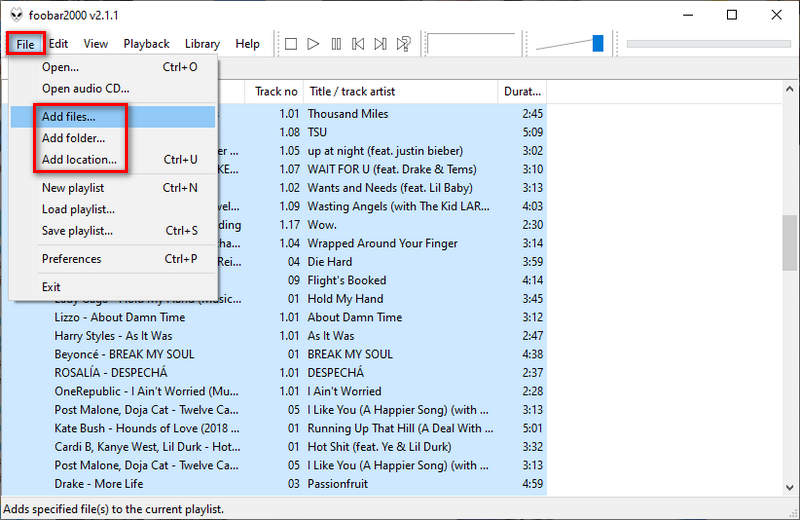The height and width of the screenshot is (520, 800).
Task: Select track title Thousand Miles
Action: click(347, 114)
